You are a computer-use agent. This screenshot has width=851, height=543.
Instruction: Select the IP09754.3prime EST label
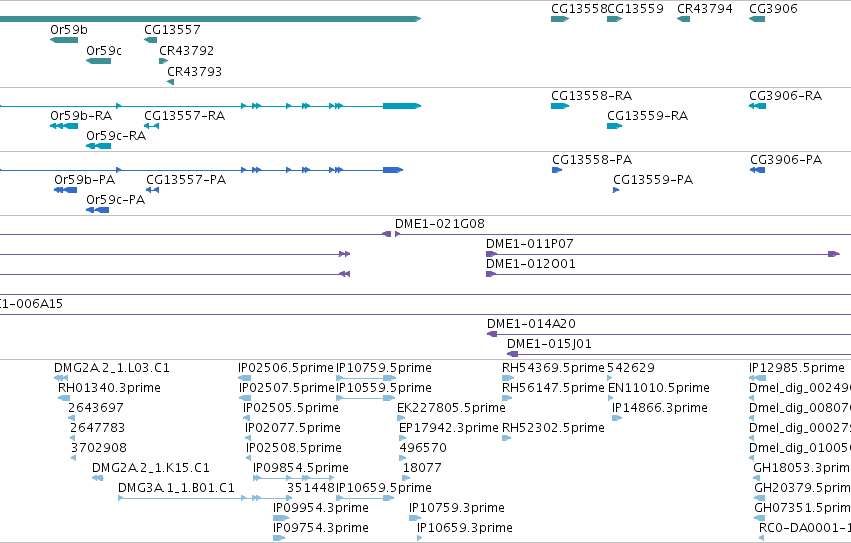tap(321, 528)
